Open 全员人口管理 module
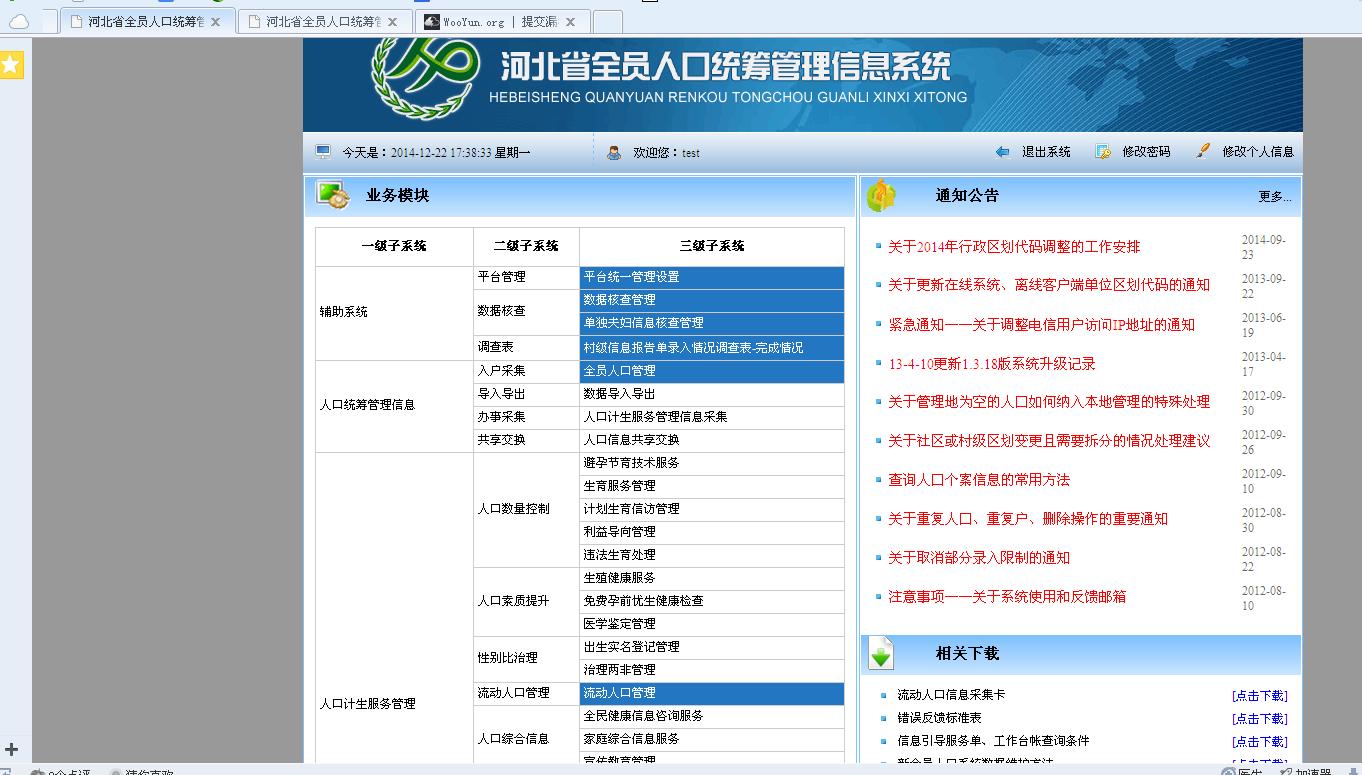1362x775 pixels. click(712, 371)
